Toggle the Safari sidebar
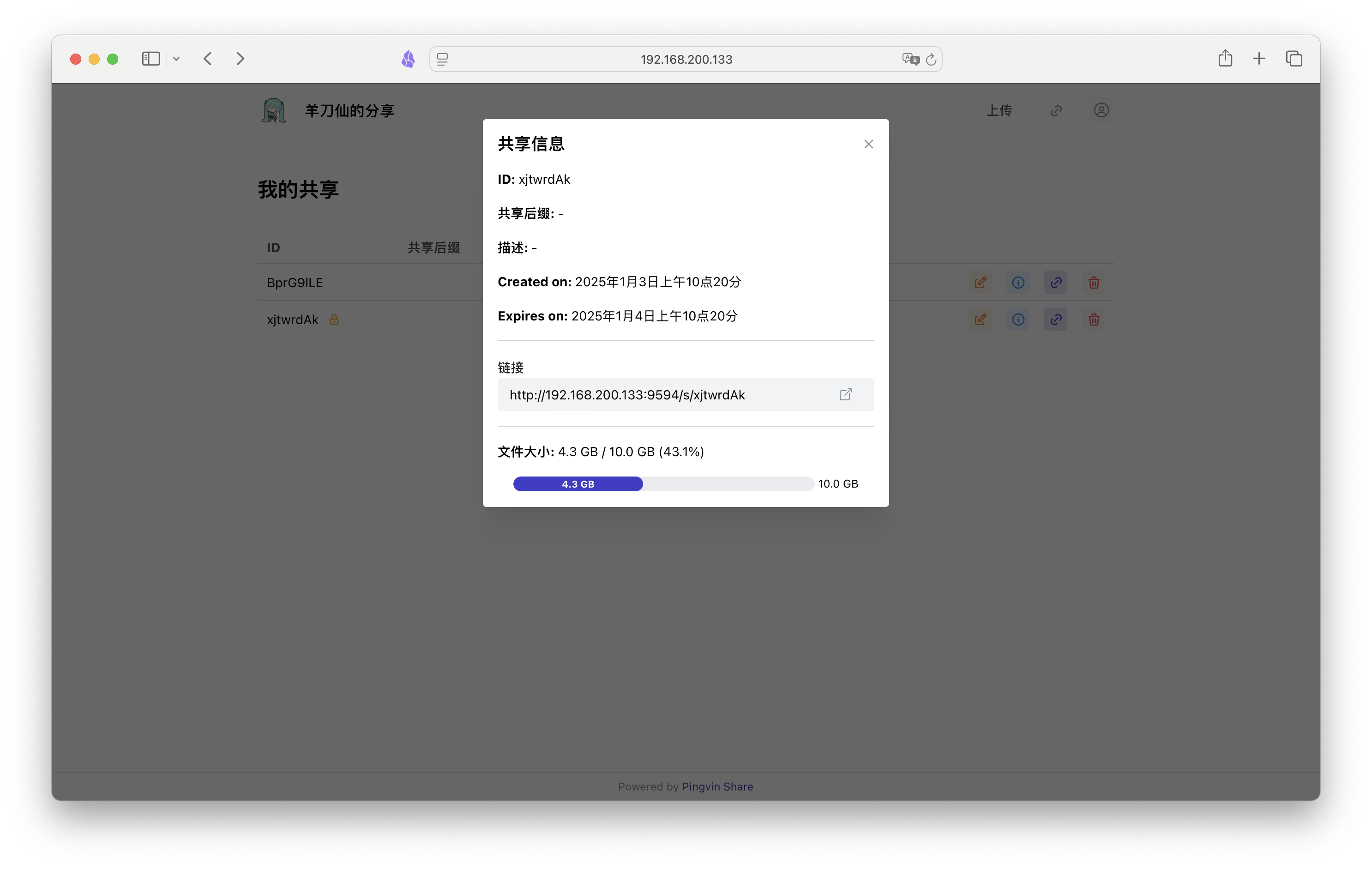This screenshot has width=1372, height=869. [150, 59]
